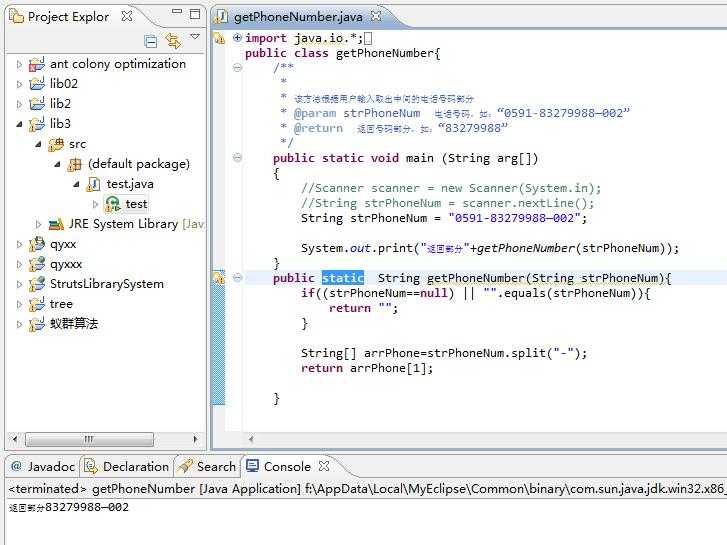Click the qyxx project icon

[37, 244]
